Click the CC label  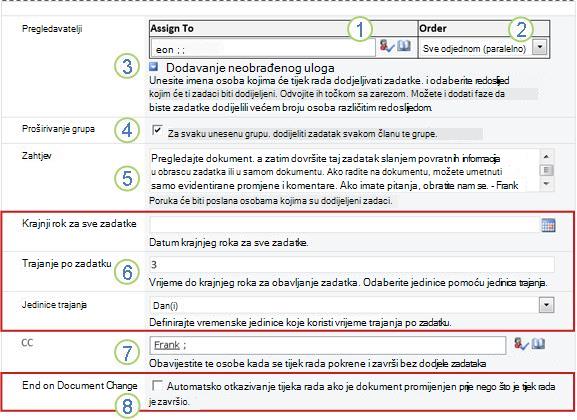coord(27,343)
